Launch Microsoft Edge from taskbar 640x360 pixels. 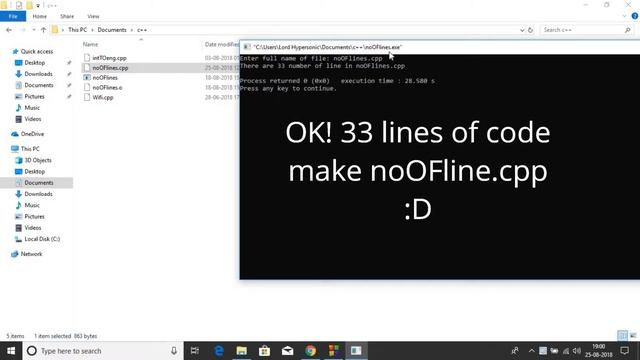pos(219,351)
